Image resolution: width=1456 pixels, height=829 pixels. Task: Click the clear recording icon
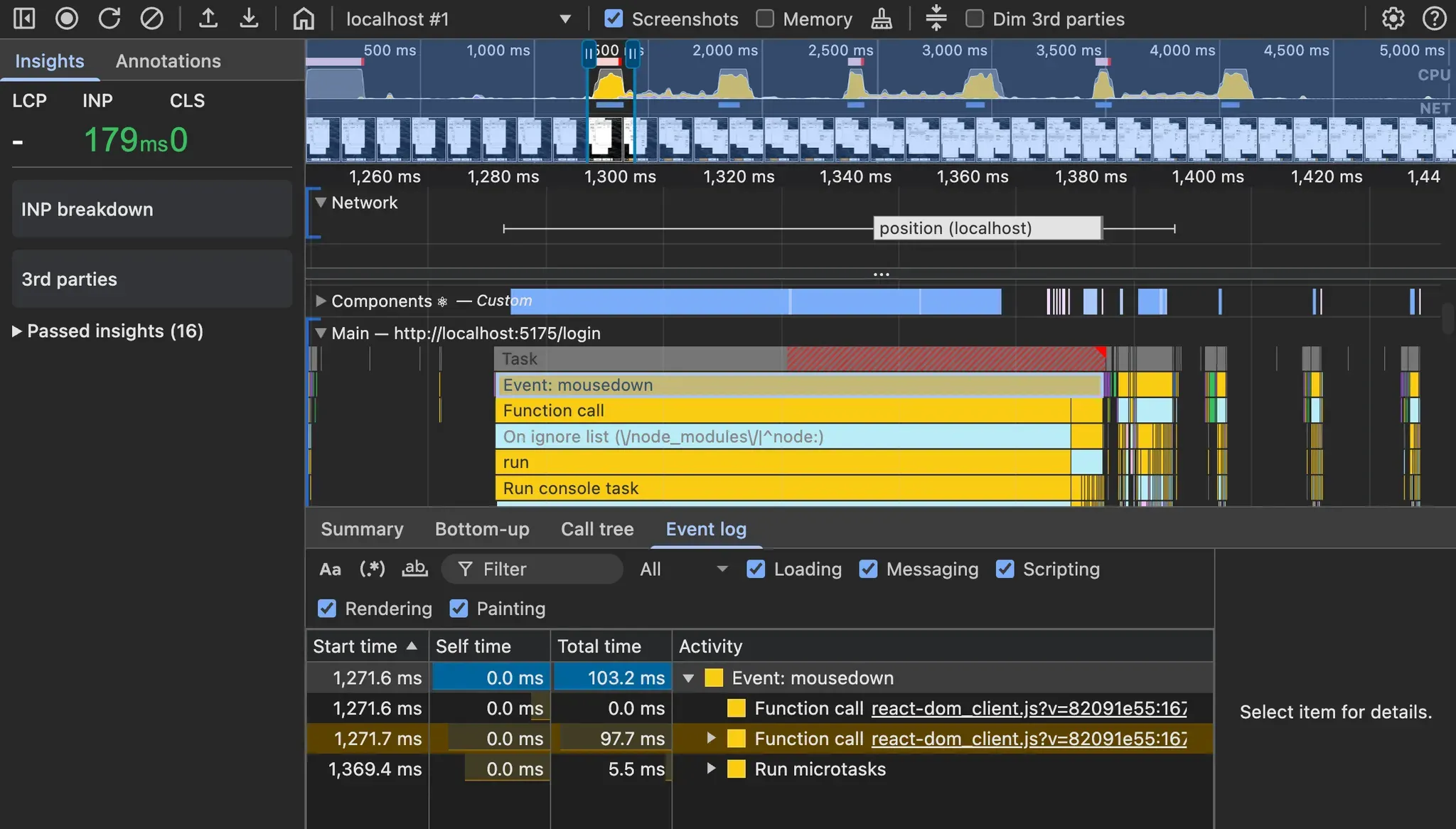(x=151, y=18)
